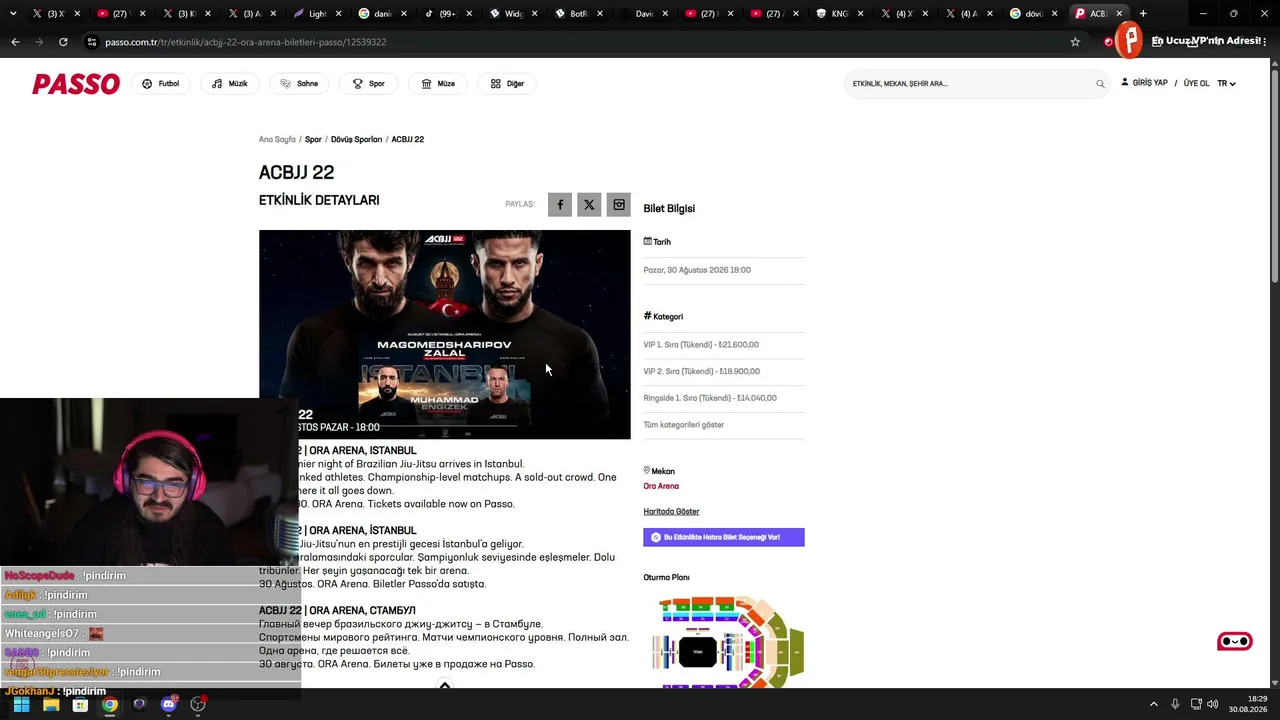1280x720 pixels.
Task: Open Discord from the taskbar
Action: tap(169, 704)
